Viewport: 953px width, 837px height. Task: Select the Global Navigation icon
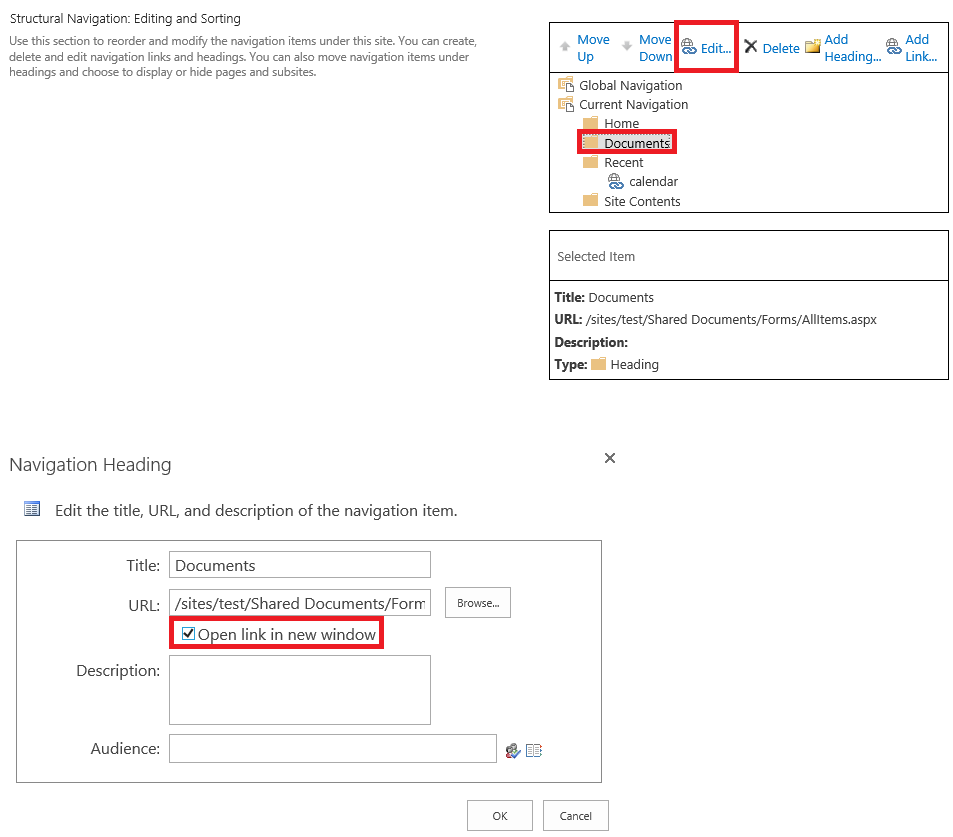tap(568, 85)
